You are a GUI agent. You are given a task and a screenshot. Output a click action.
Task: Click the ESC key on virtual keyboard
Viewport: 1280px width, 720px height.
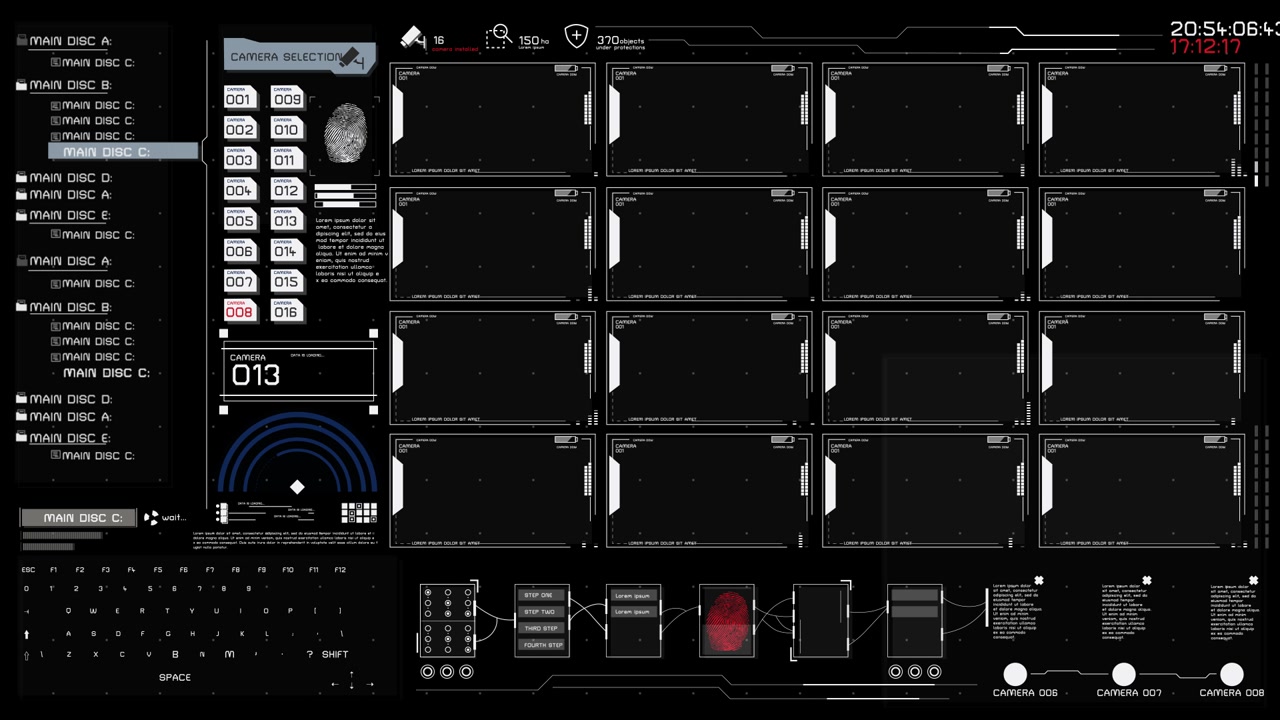point(28,570)
